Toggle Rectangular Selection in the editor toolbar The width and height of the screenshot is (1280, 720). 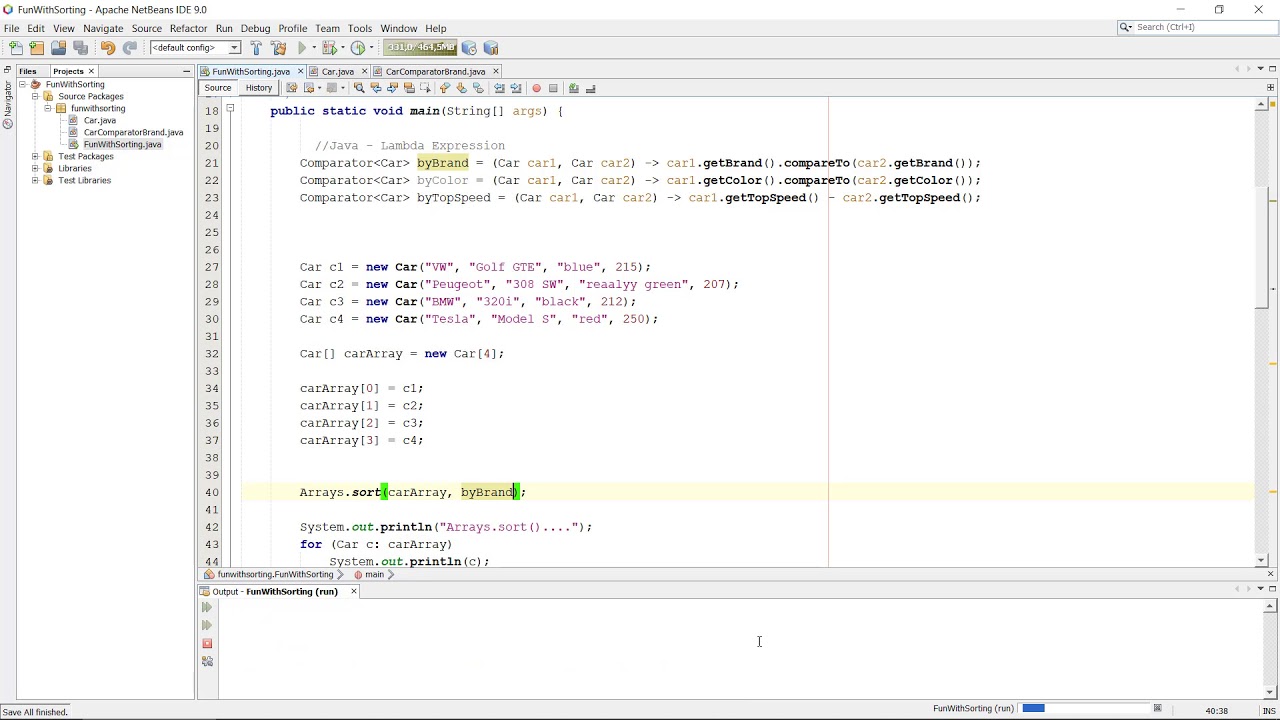425,88
